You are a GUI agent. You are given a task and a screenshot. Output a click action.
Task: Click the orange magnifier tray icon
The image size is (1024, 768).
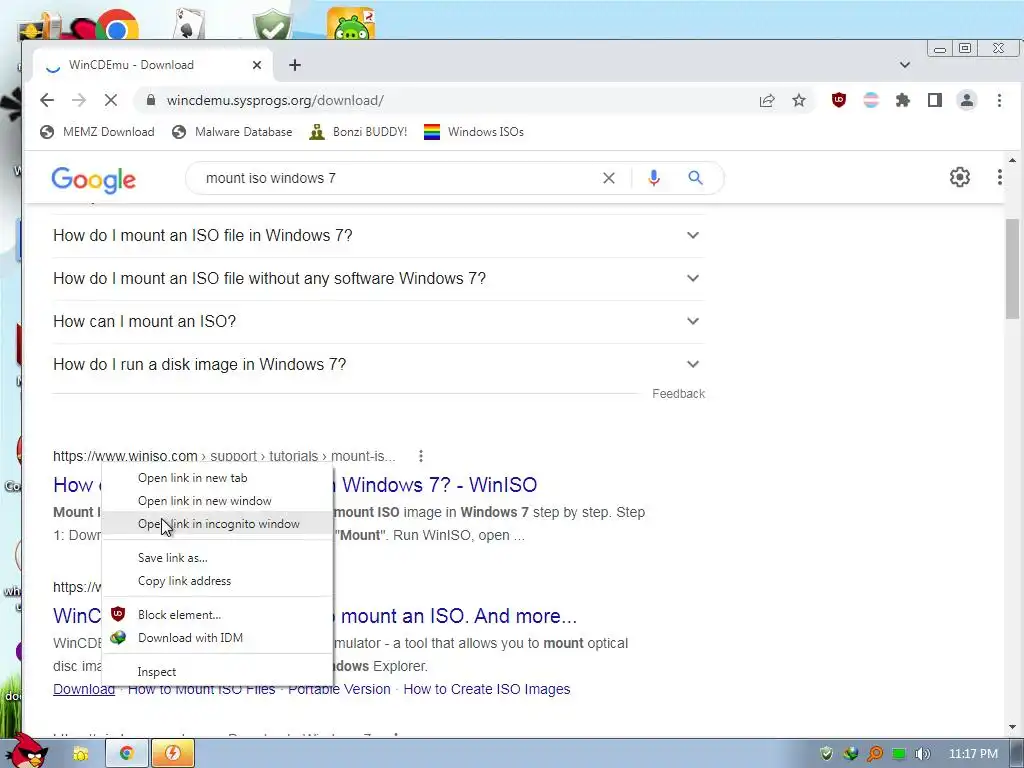pyautogui.click(x=874, y=754)
